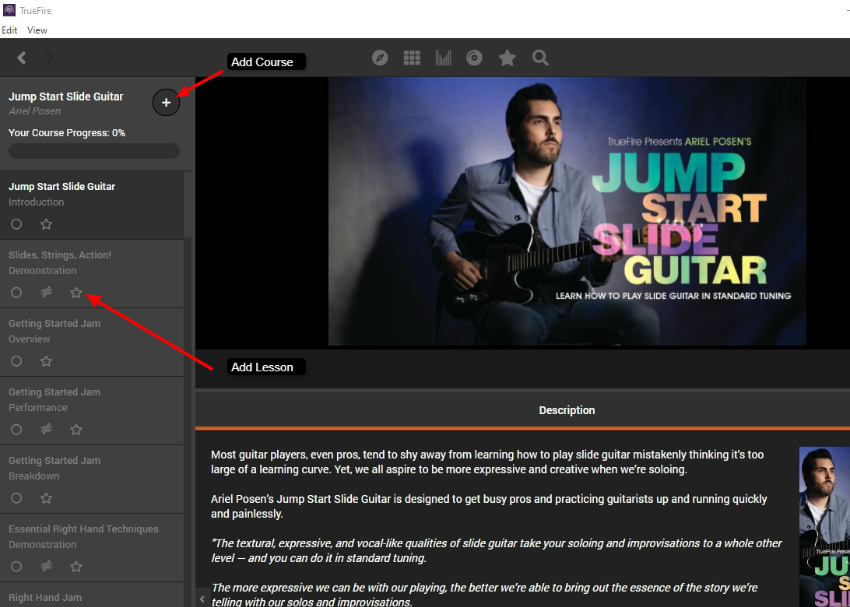Open the compass Discover icon
This screenshot has width=850, height=607.
pyautogui.click(x=380, y=57)
